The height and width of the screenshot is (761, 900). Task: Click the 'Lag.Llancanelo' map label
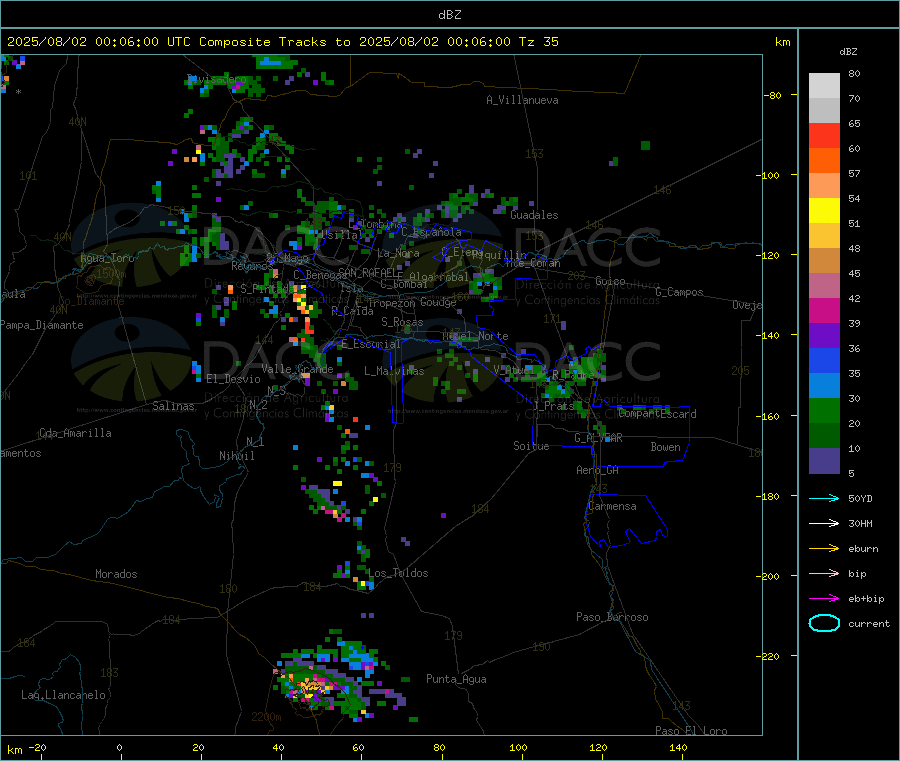pos(63,695)
